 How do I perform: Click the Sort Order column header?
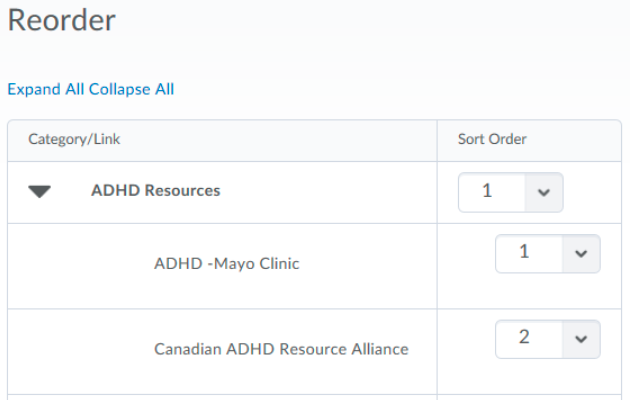tap(492, 140)
